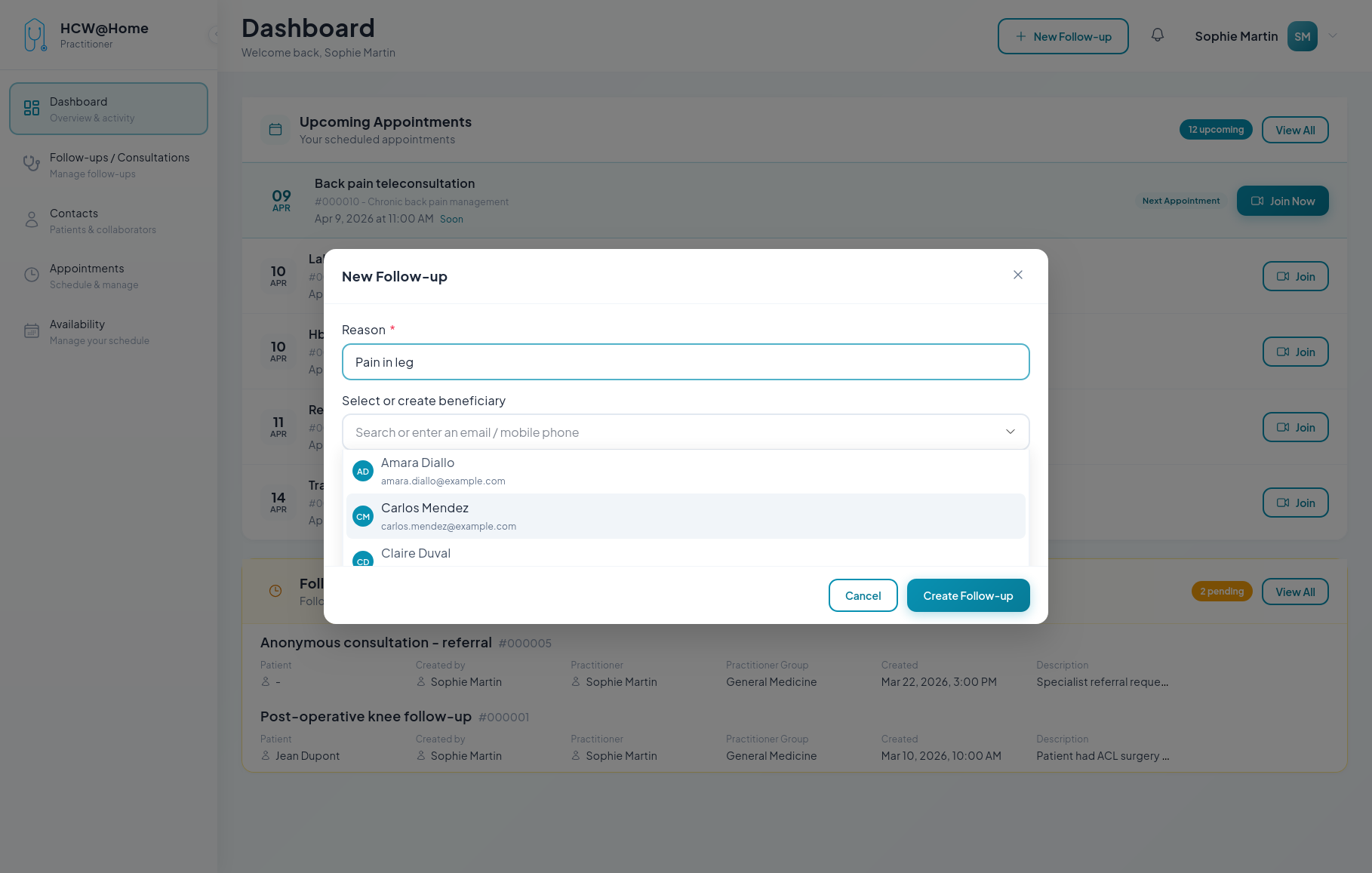The image size is (1372, 873).
Task: Click the Follow-ups clock icon
Action: click(275, 591)
